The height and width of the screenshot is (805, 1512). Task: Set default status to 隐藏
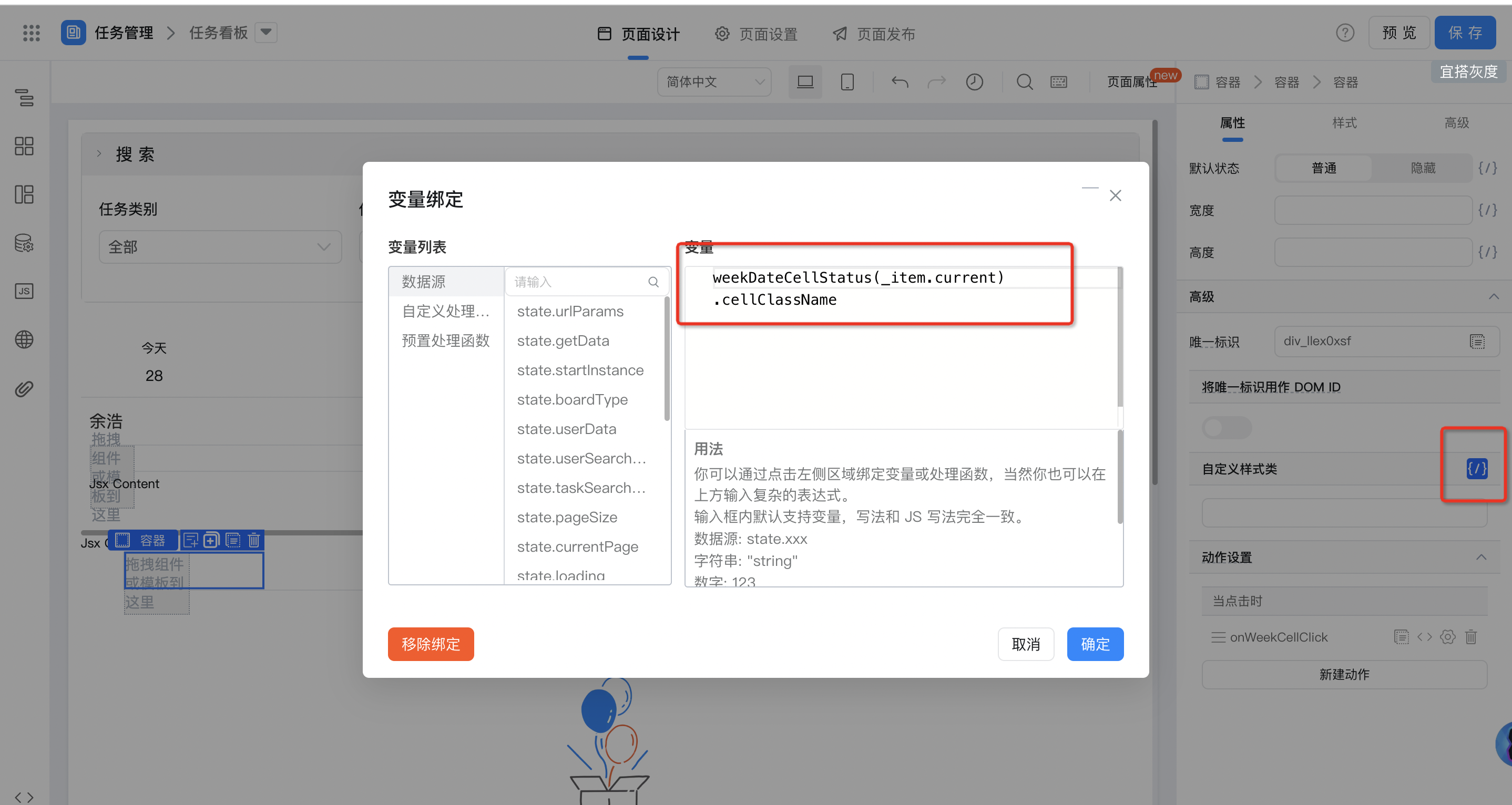(x=1422, y=168)
